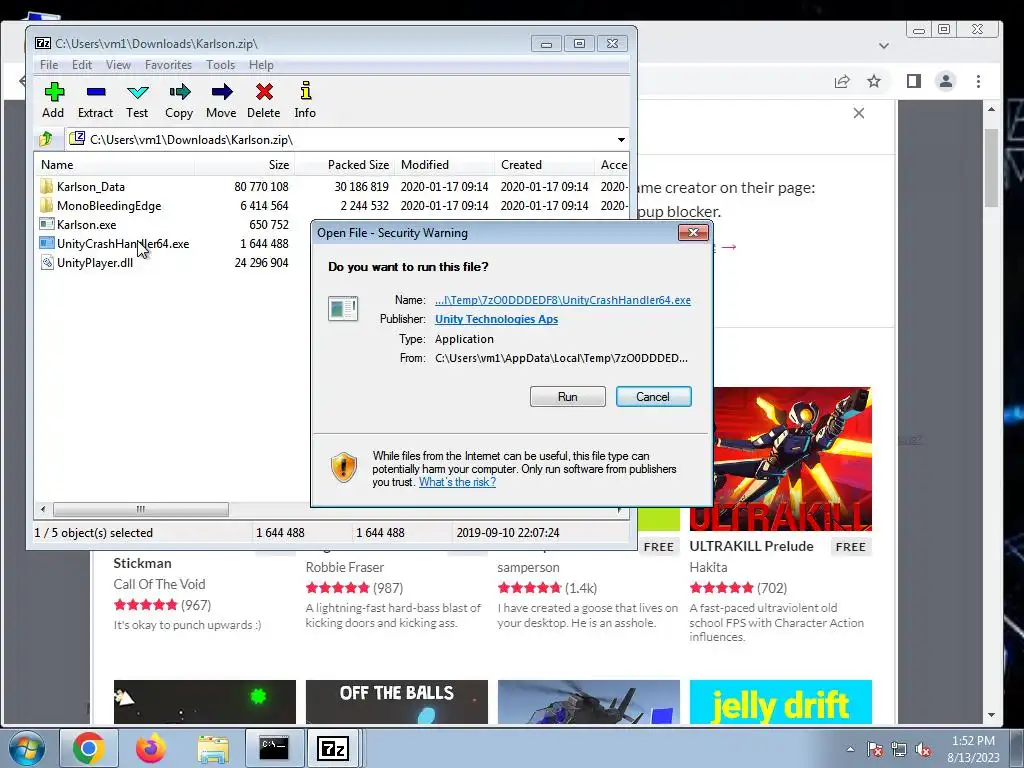Click the Delete red X icon
1024x768 pixels.
point(264,92)
